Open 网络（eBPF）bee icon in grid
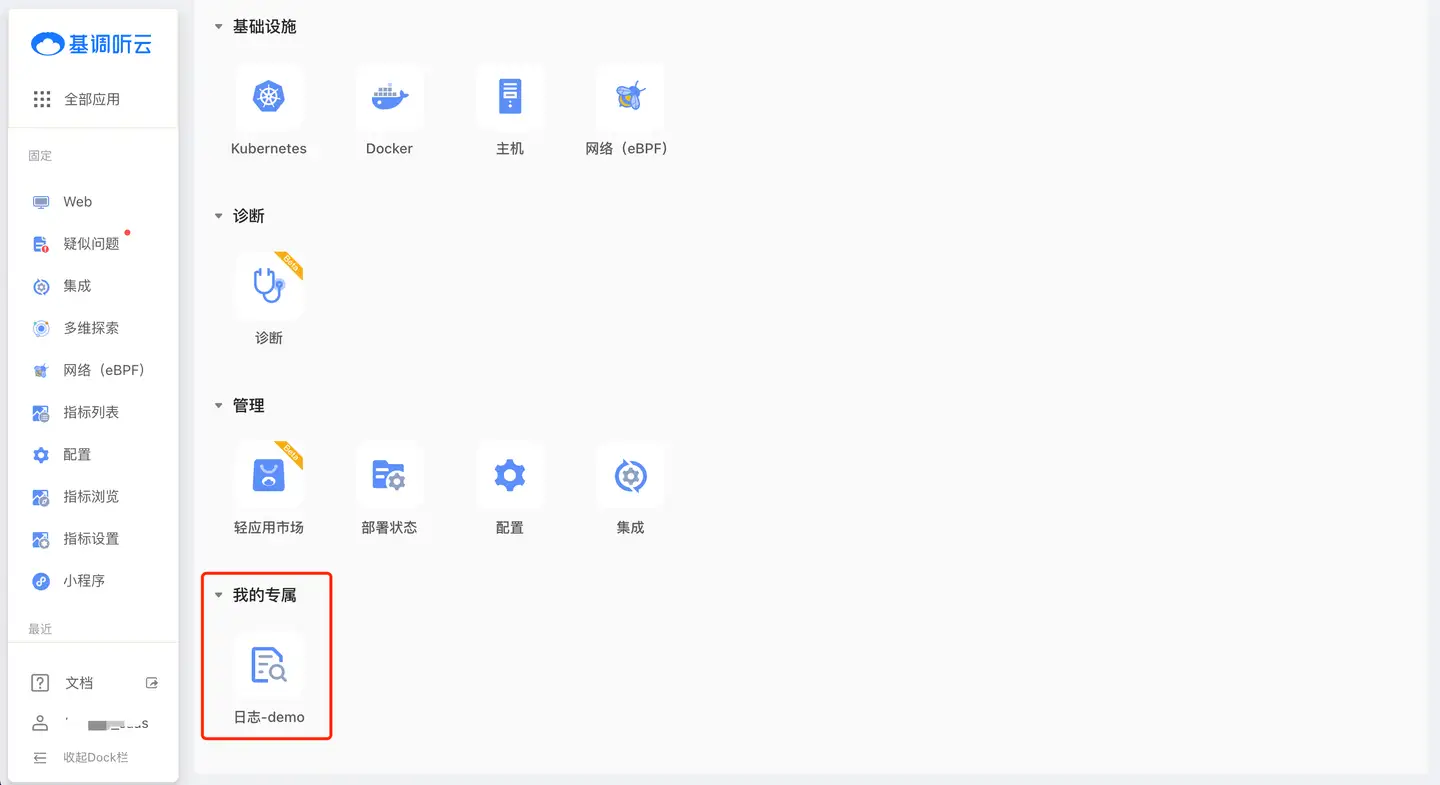The image size is (1440, 785). 630,98
